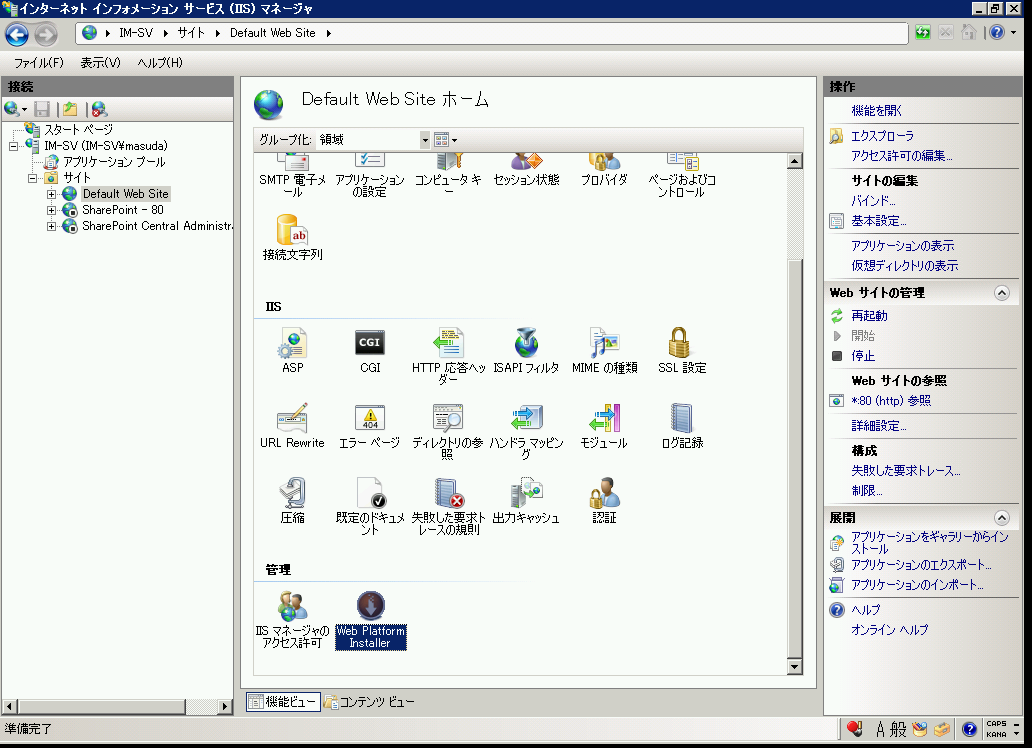Switch to the コンテンツ ビュー tab
This screenshot has width=1032, height=748.
tap(369, 702)
